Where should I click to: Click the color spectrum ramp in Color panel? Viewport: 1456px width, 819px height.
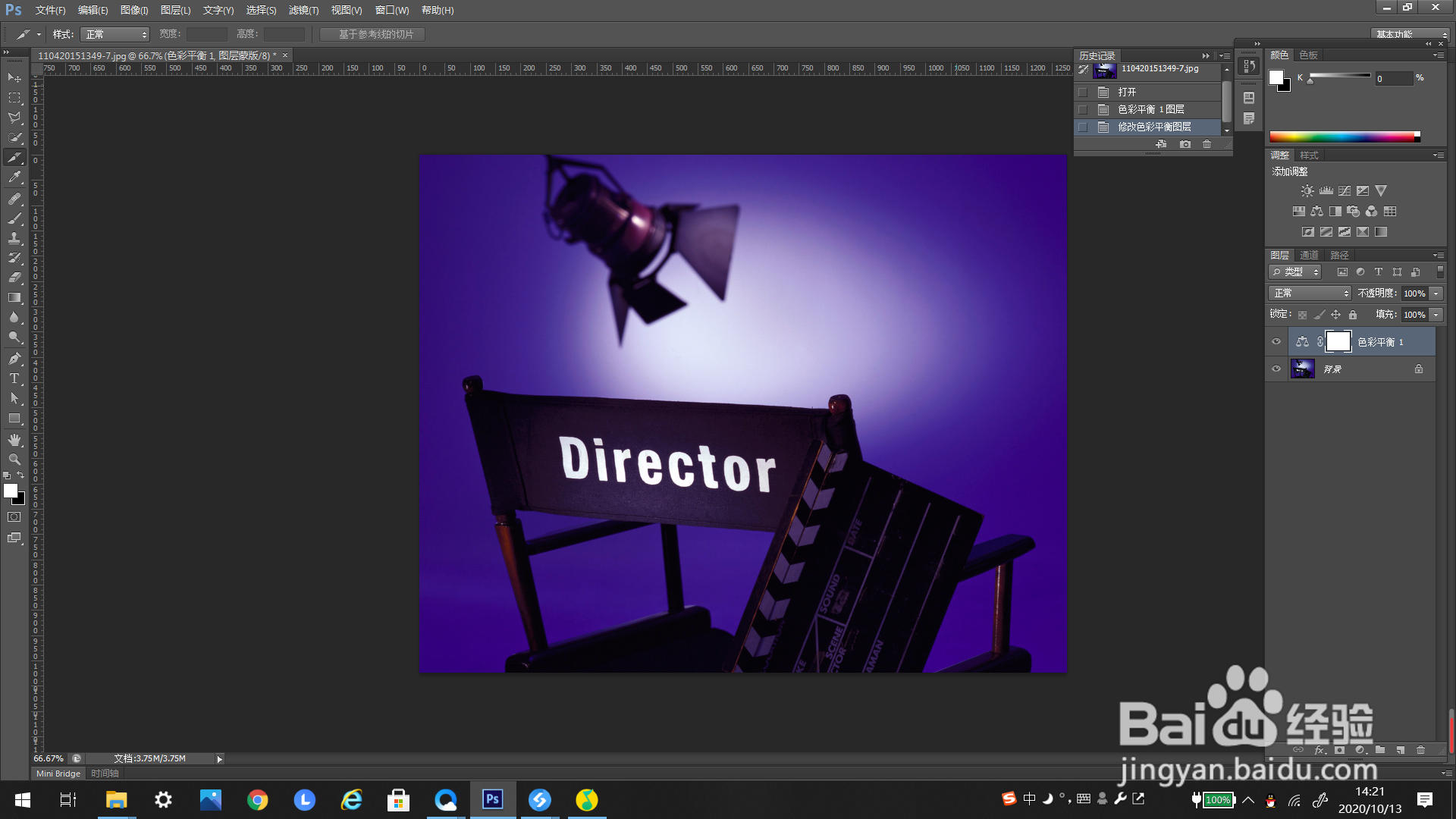click(1342, 137)
